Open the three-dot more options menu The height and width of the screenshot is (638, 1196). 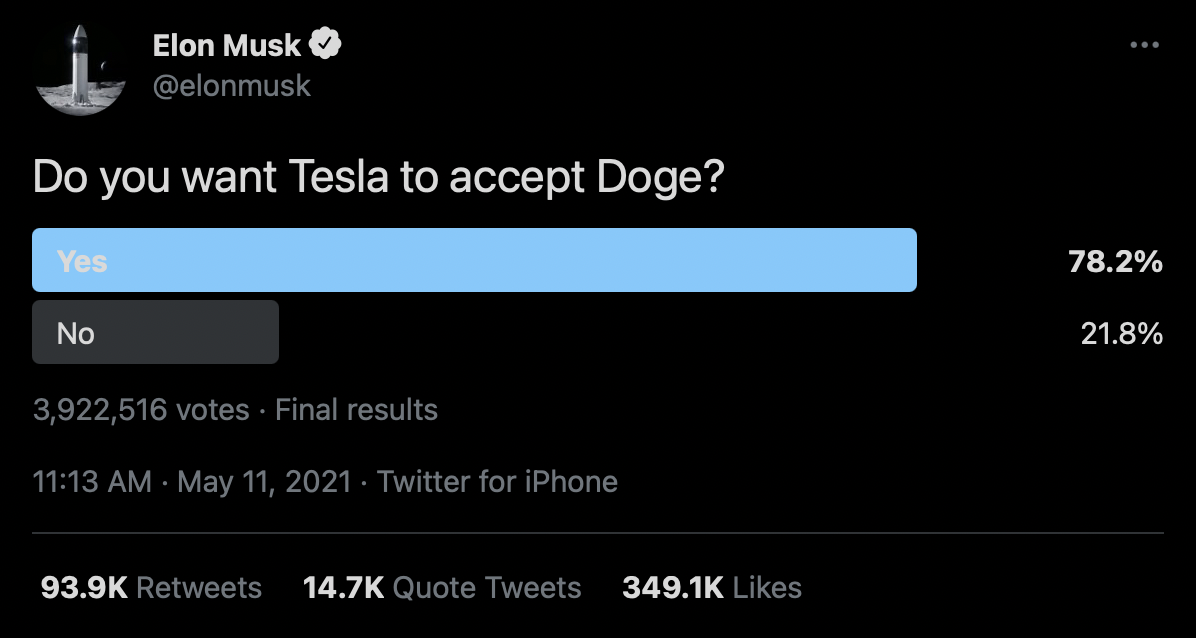[1144, 45]
